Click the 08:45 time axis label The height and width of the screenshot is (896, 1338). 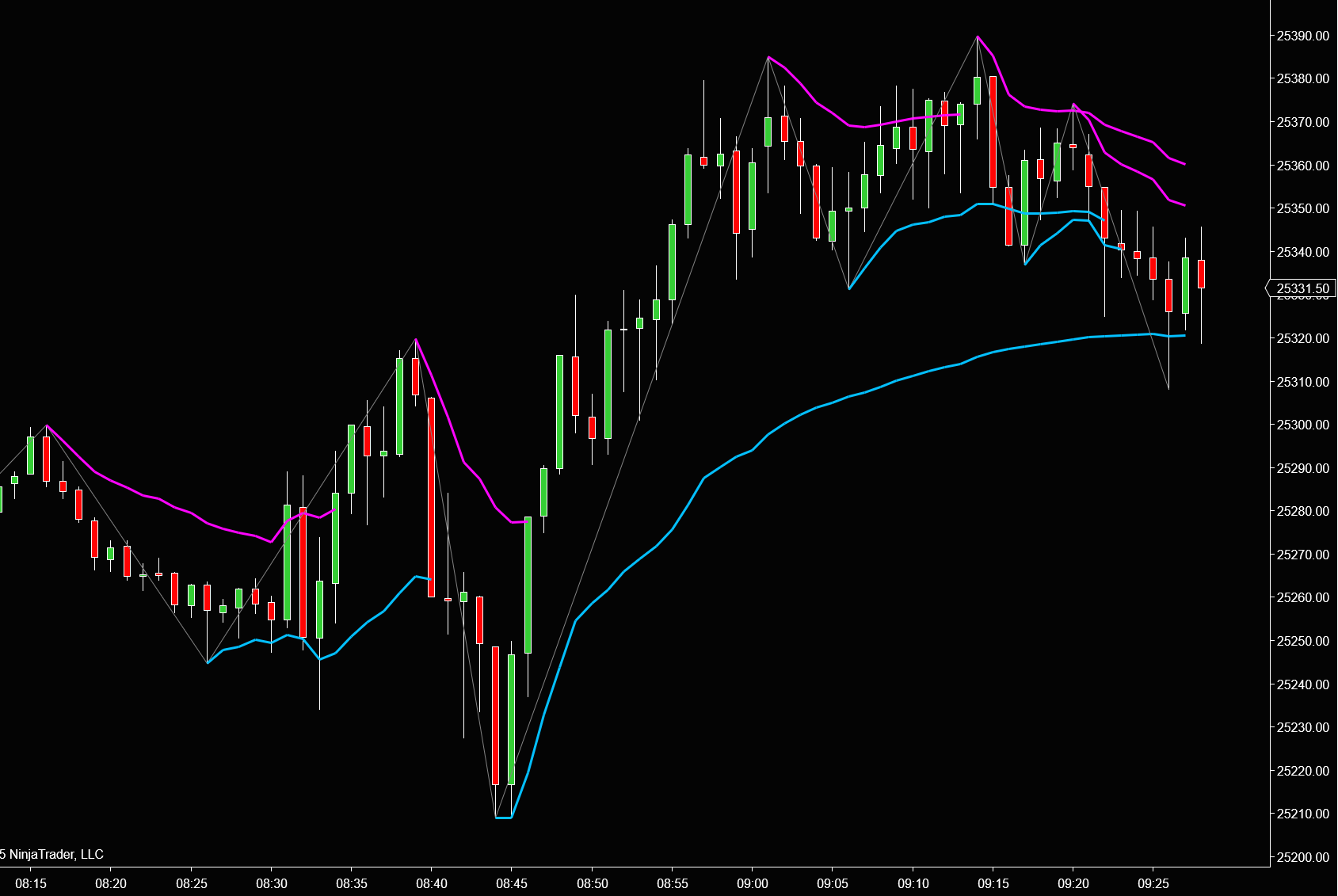pos(512,883)
